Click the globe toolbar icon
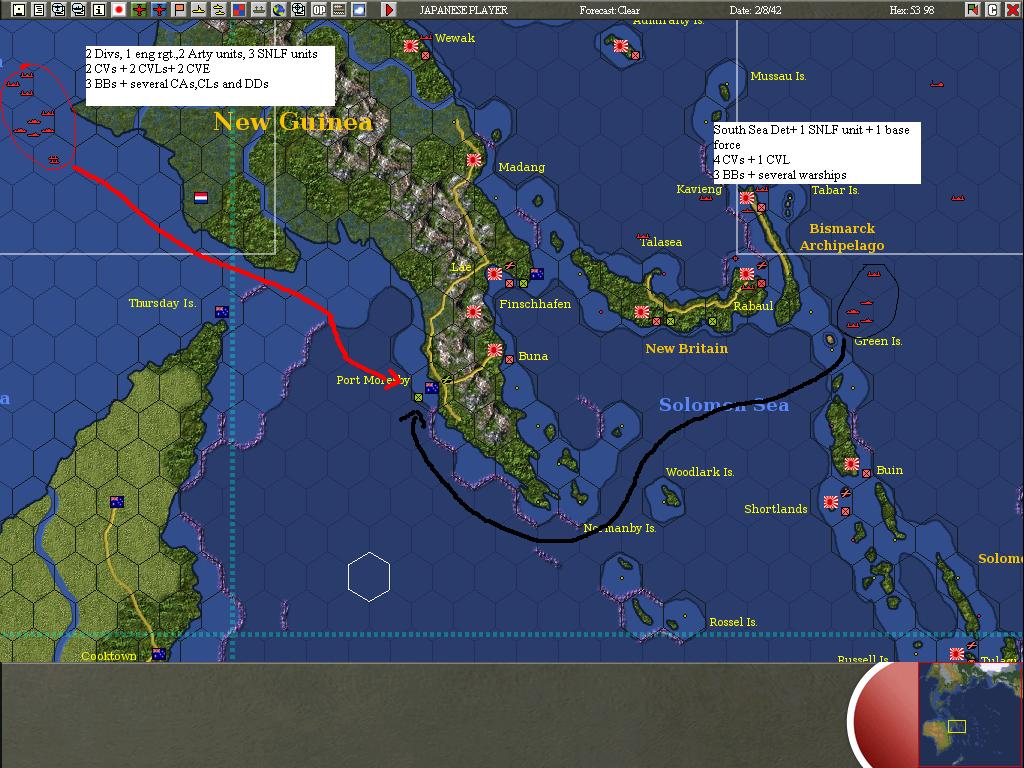 pyautogui.click(x=279, y=10)
